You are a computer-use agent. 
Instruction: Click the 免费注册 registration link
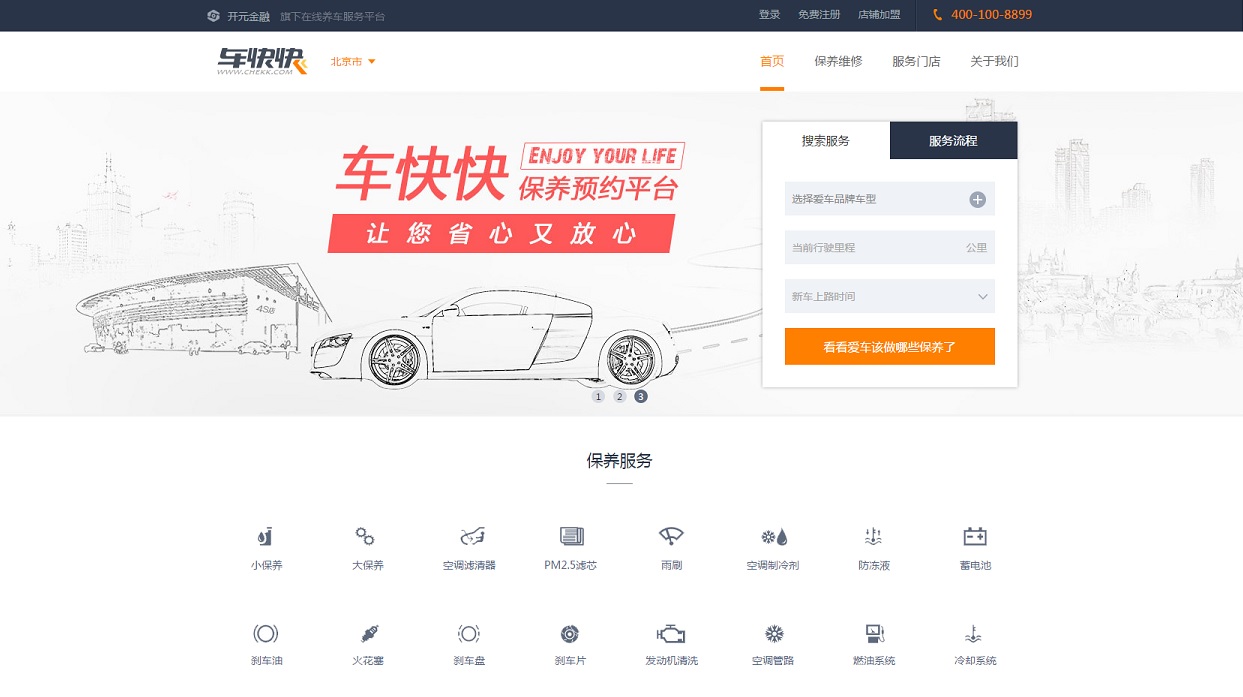[x=819, y=14]
